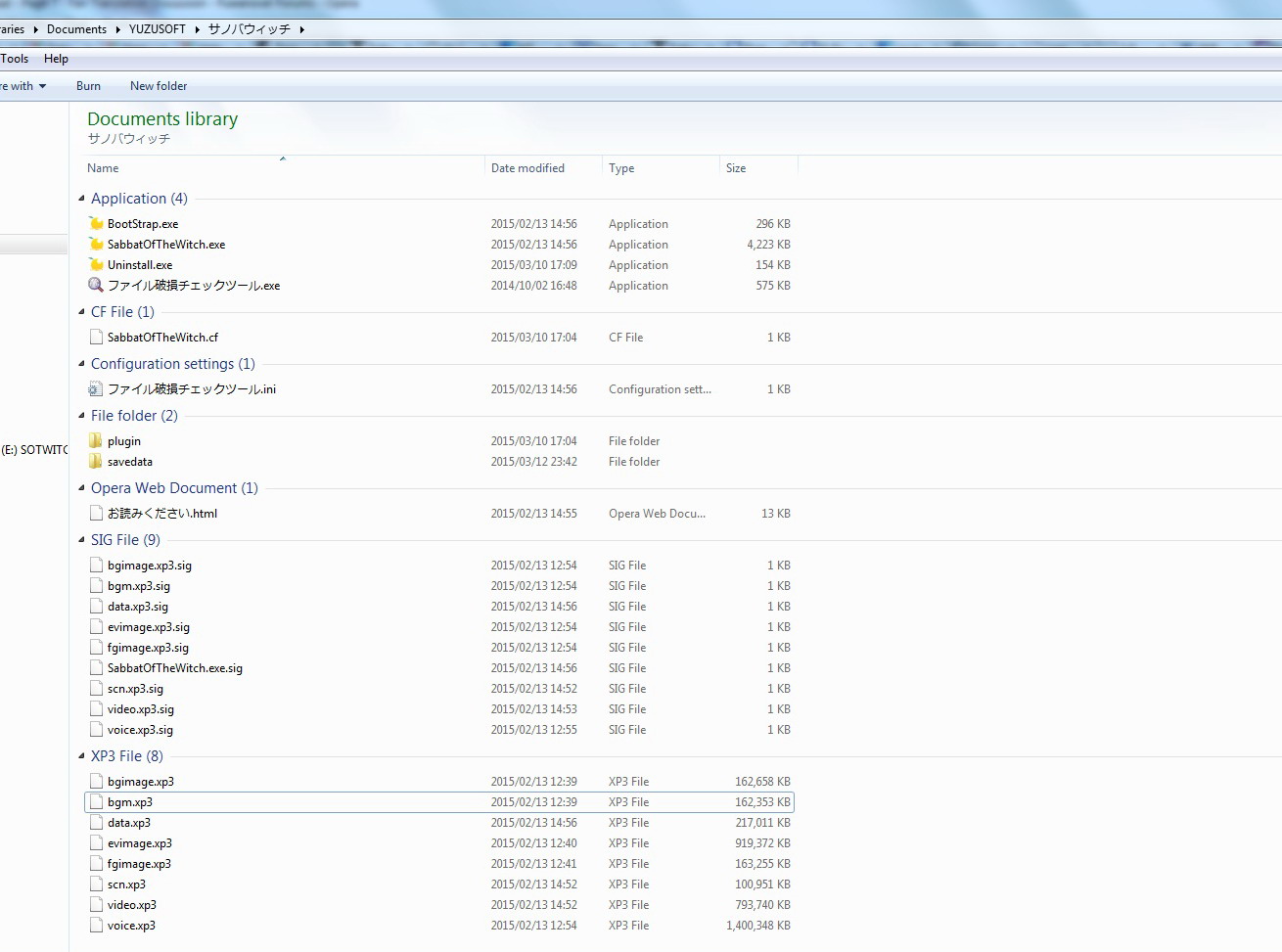Select the BootStrap.exe application icon
The height and width of the screenshot is (952, 1282).
(x=96, y=223)
